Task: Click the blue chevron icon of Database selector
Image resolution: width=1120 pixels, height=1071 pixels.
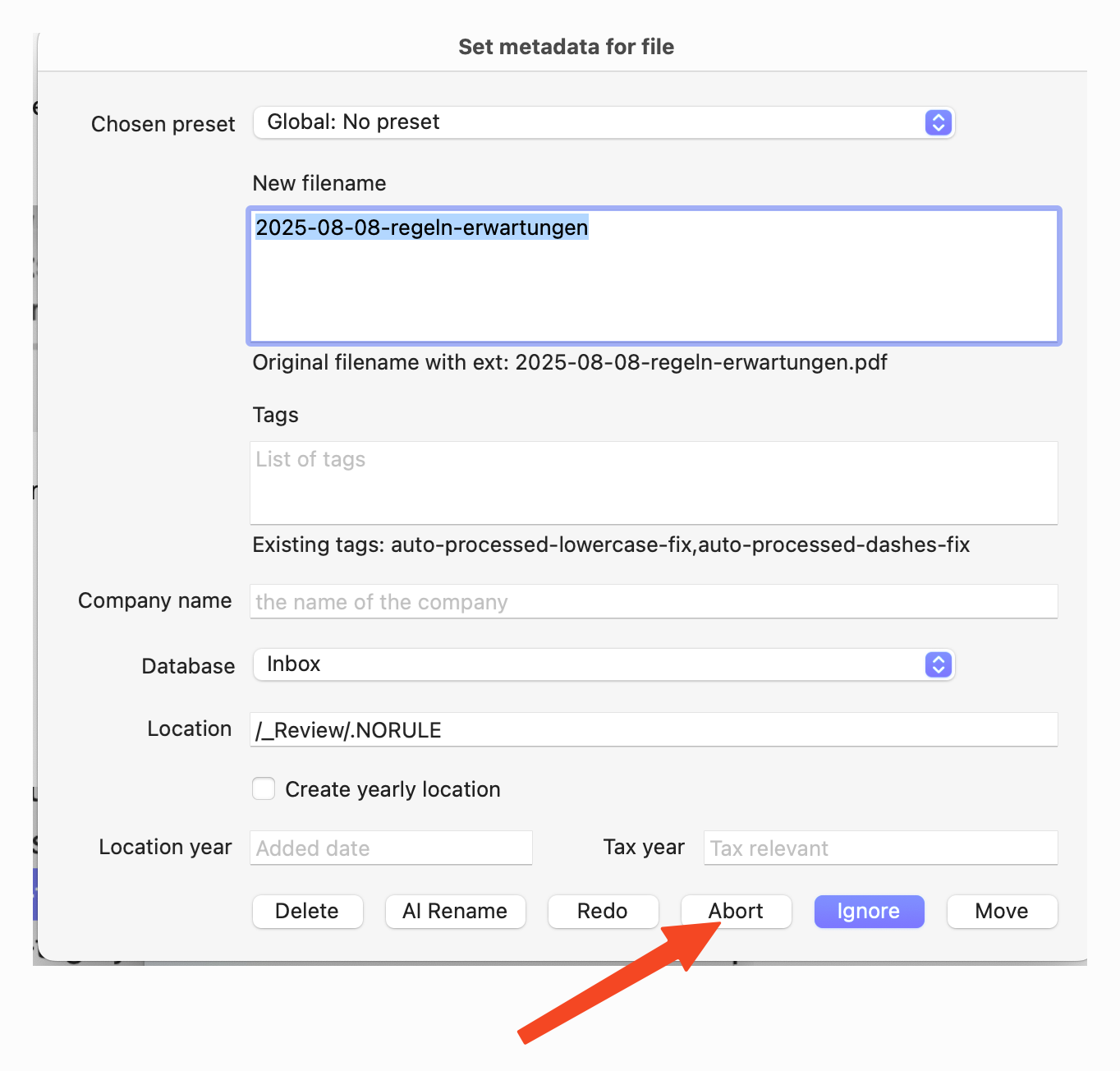Action: click(x=938, y=664)
